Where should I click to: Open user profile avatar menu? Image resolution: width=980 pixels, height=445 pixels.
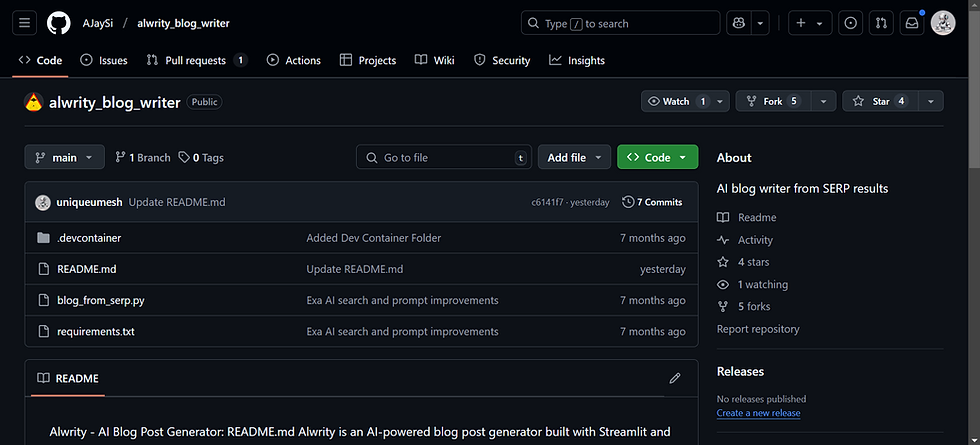point(942,23)
